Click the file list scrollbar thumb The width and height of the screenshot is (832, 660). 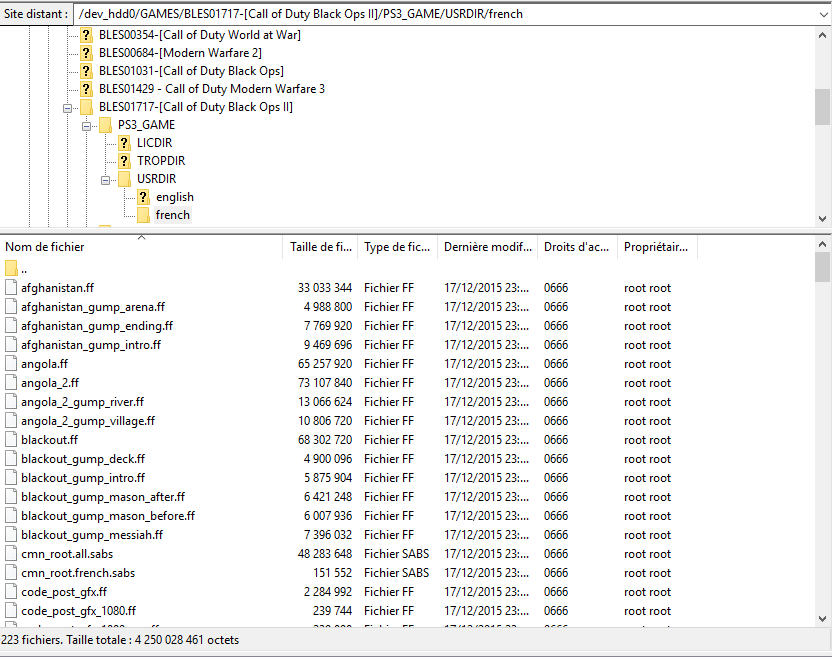[x=822, y=267]
